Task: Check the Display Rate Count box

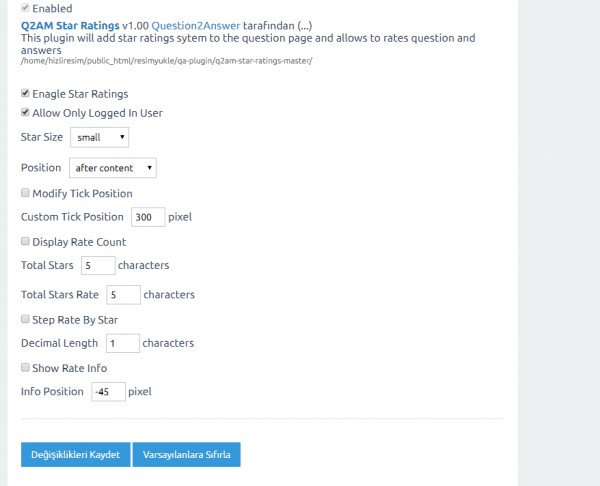Action: 25,242
